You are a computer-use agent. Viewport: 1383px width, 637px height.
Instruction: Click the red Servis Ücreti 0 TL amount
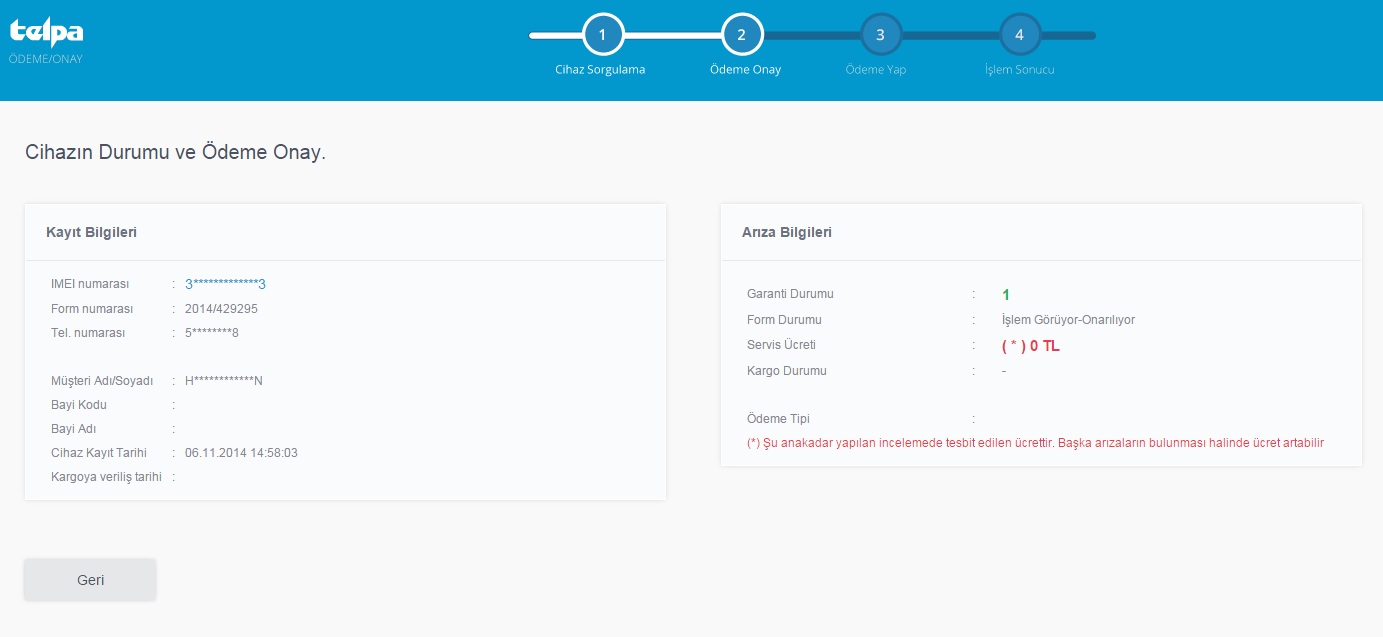pyautogui.click(x=1029, y=346)
